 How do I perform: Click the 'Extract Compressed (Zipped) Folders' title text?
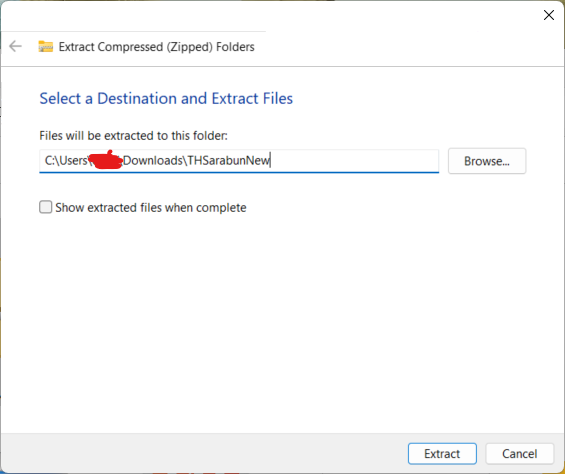tap(156, 47)
